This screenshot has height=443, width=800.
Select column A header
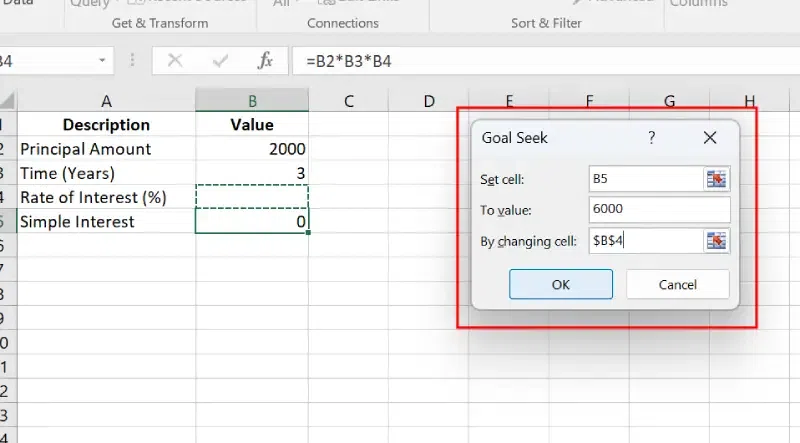(x=106, y=101)
